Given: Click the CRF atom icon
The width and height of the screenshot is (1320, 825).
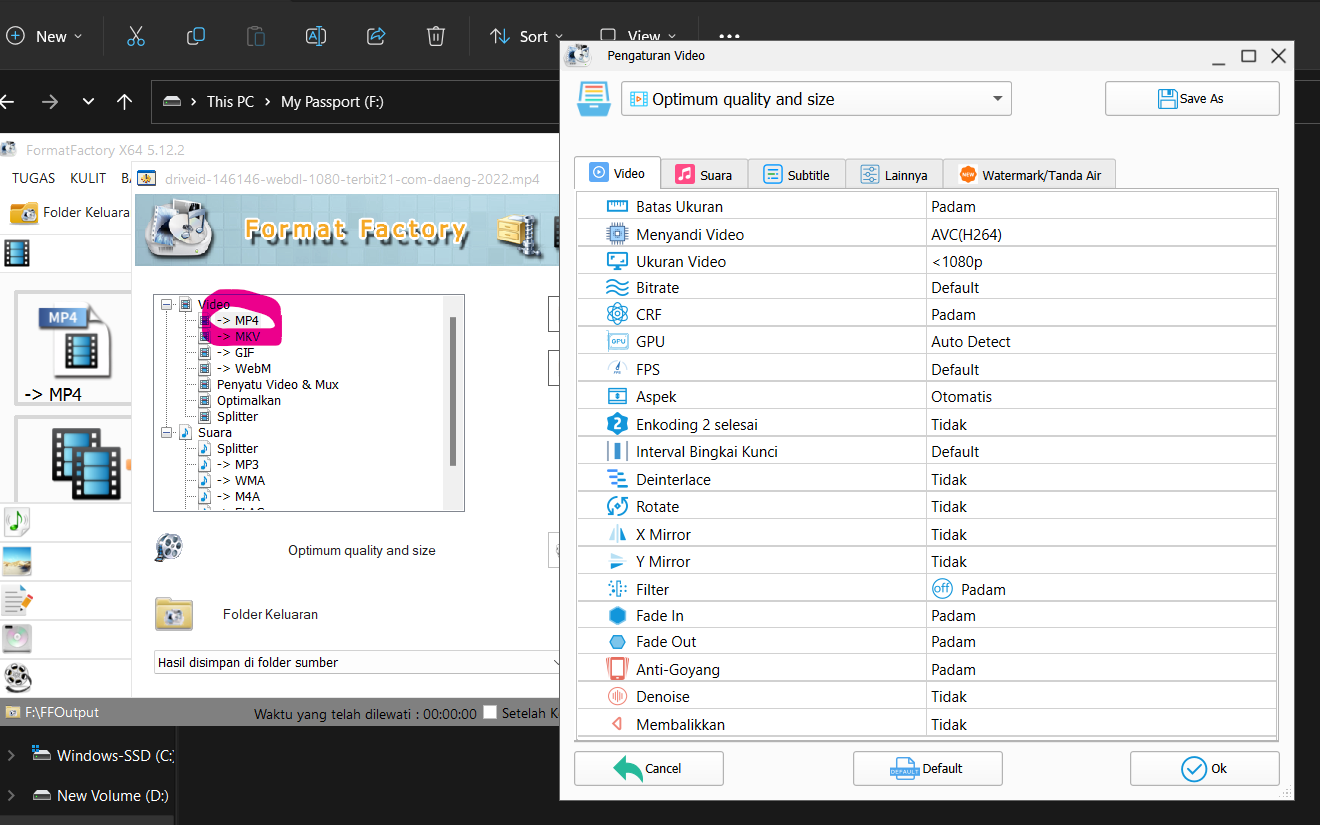Looking at the screenshot, I should pos(618,314).
